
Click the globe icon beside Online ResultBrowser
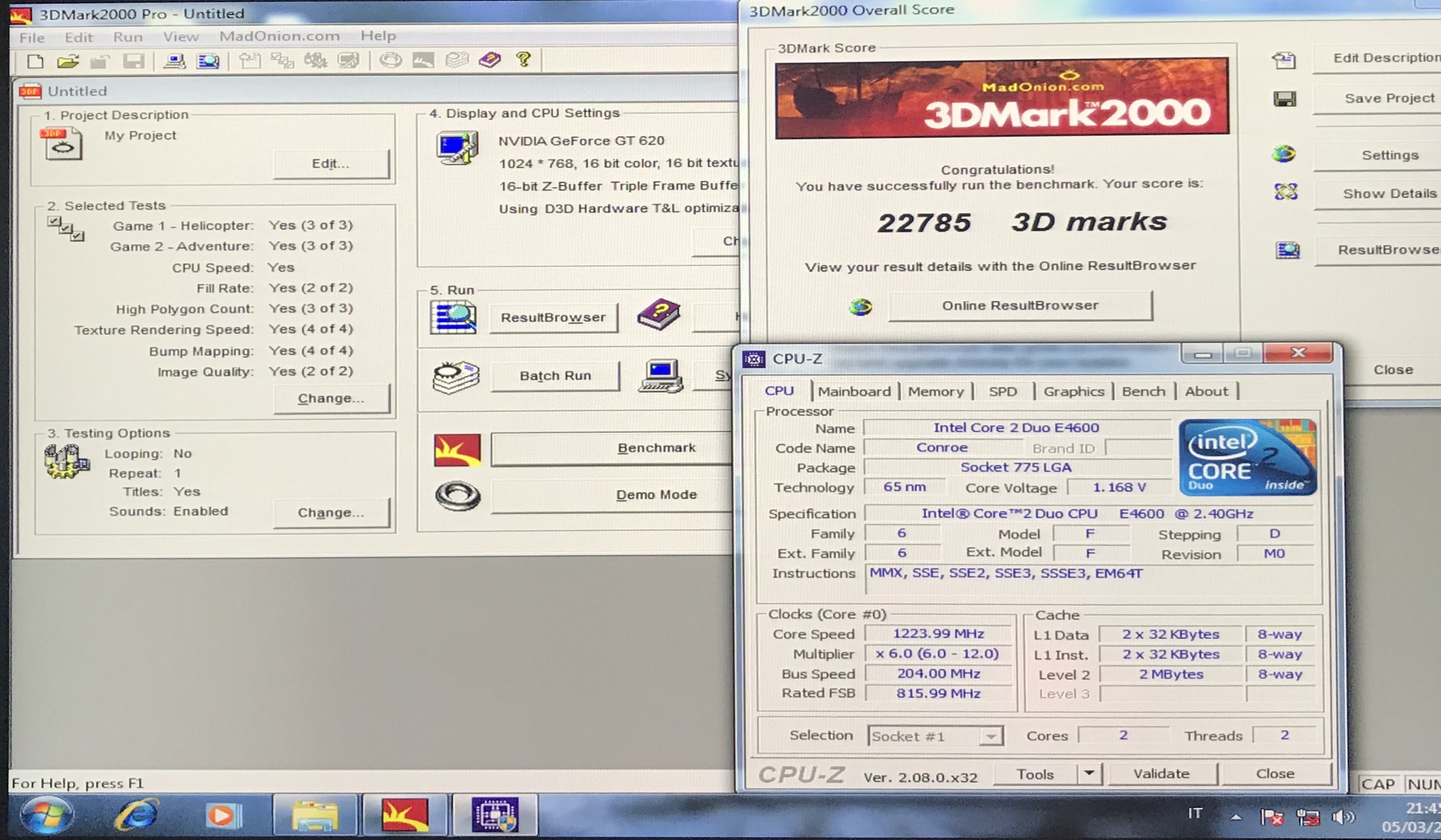(x=861, y=307)
